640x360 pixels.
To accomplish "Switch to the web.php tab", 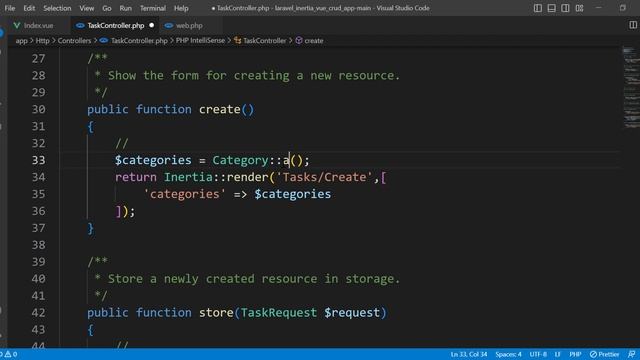I will 189,25.
